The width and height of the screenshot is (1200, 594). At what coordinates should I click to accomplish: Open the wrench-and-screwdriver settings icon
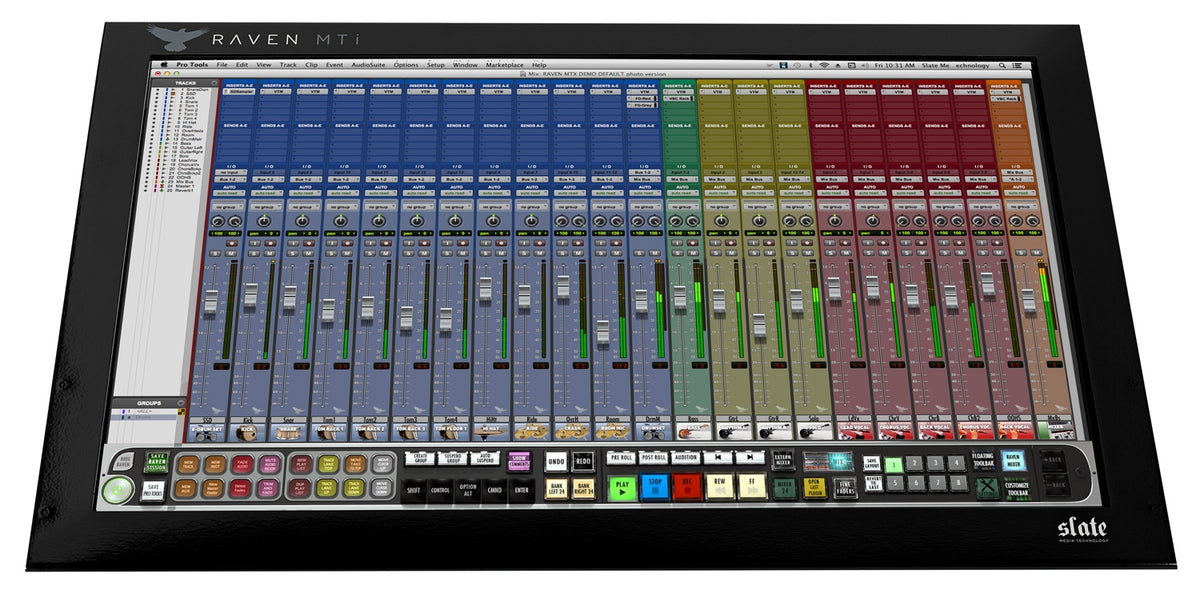coord(988,488)
